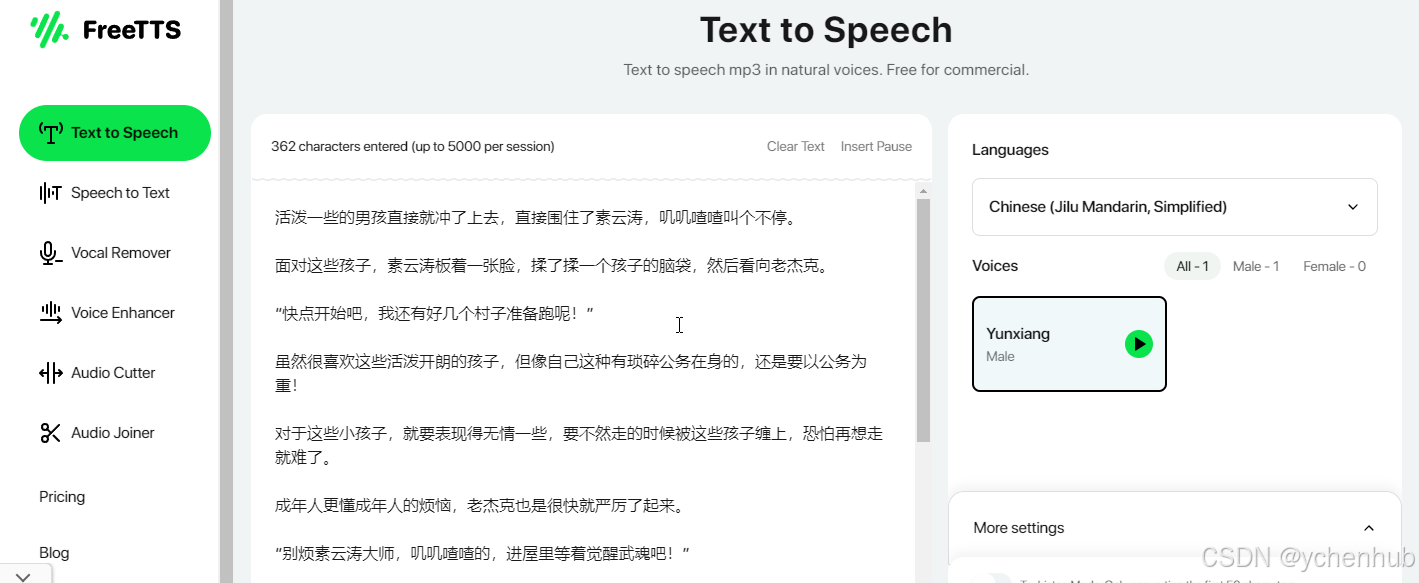Click the chevron below Blog in the sidebar
This screenshot has height=583, width=1419.
[24, 576]
